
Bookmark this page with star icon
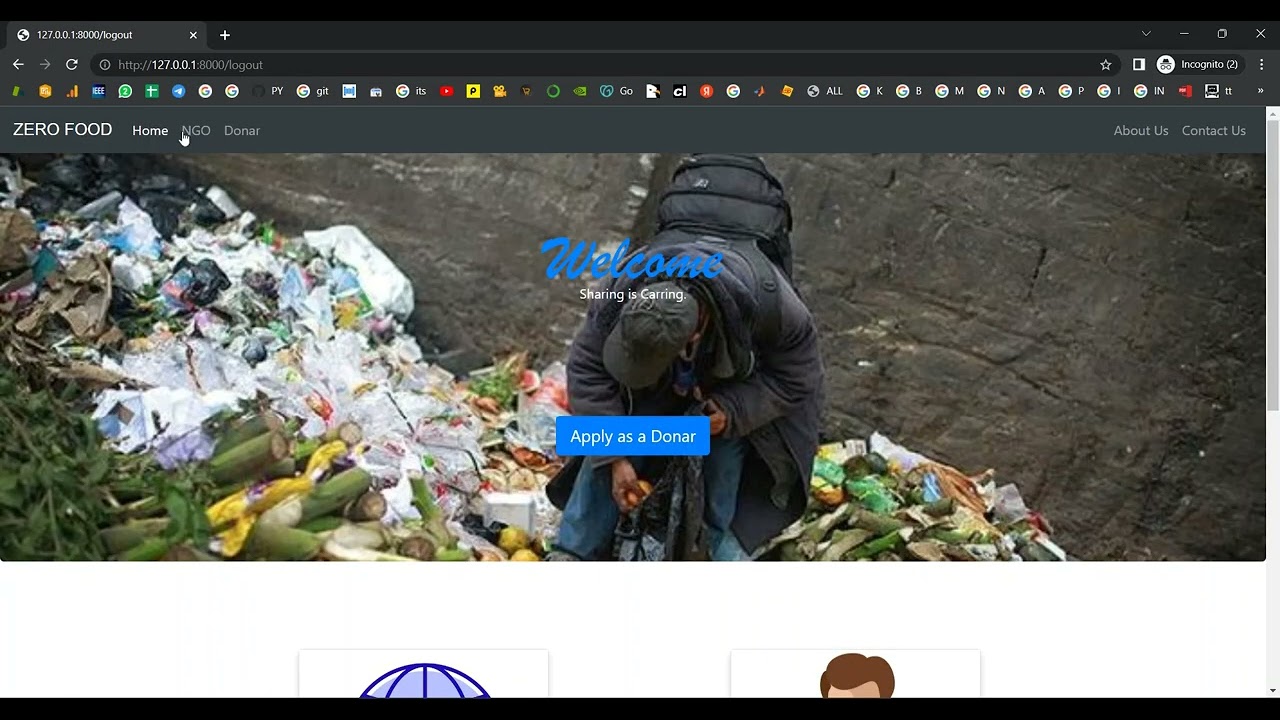point(1106,65)
